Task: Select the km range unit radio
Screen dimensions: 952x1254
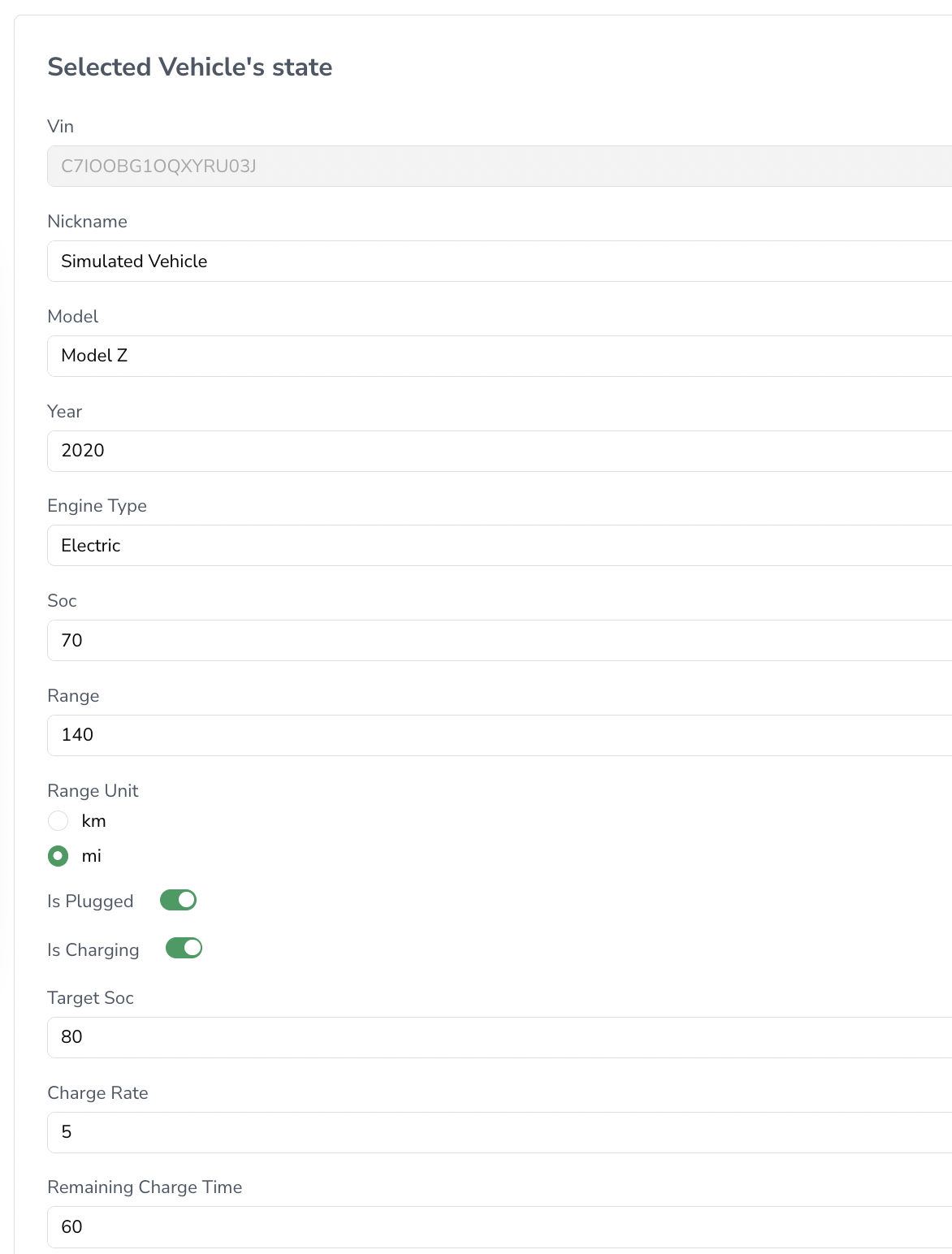Action: [x=58, y=821]
